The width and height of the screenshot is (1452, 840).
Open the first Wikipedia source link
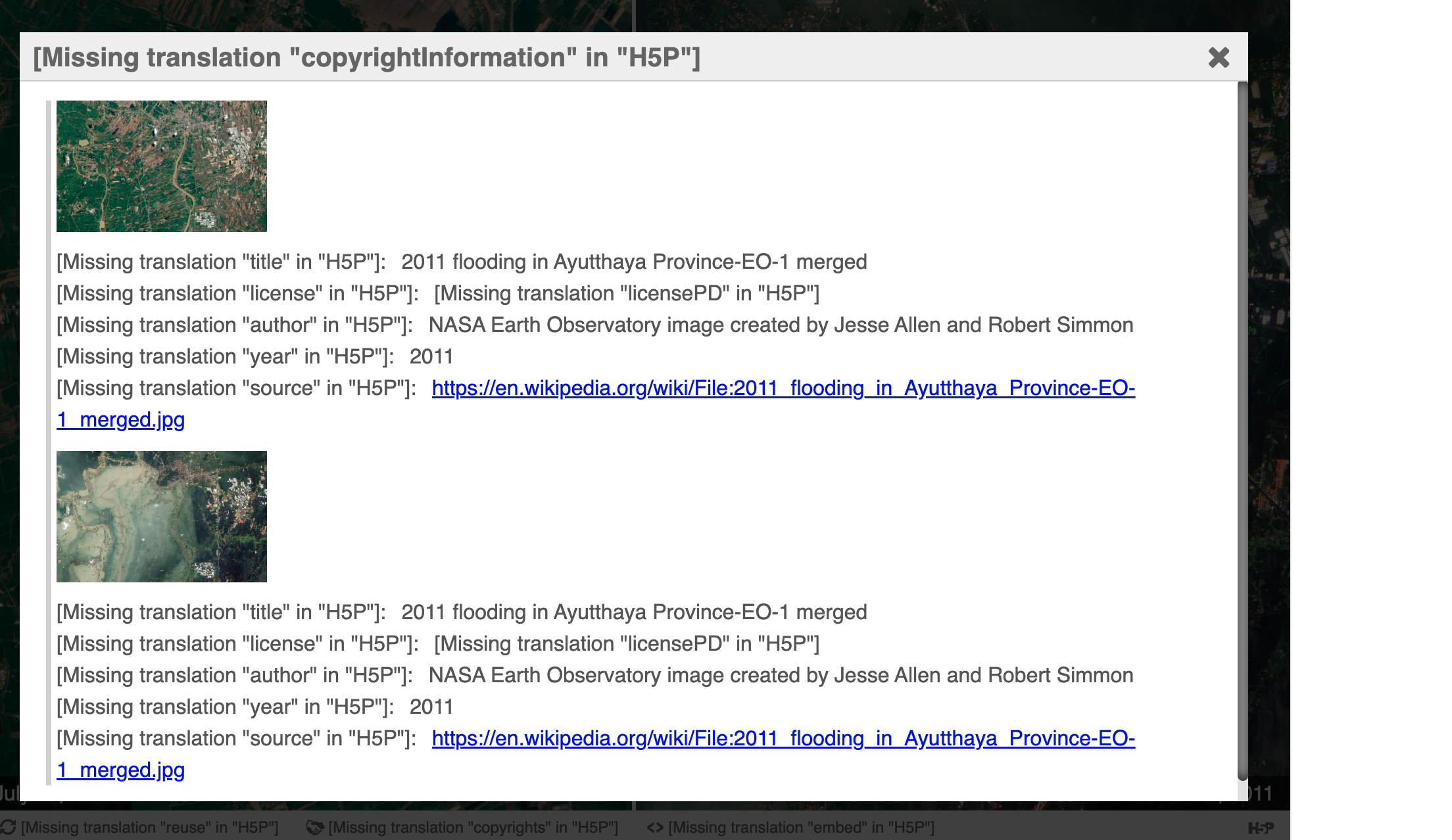(x=783, y=388)
